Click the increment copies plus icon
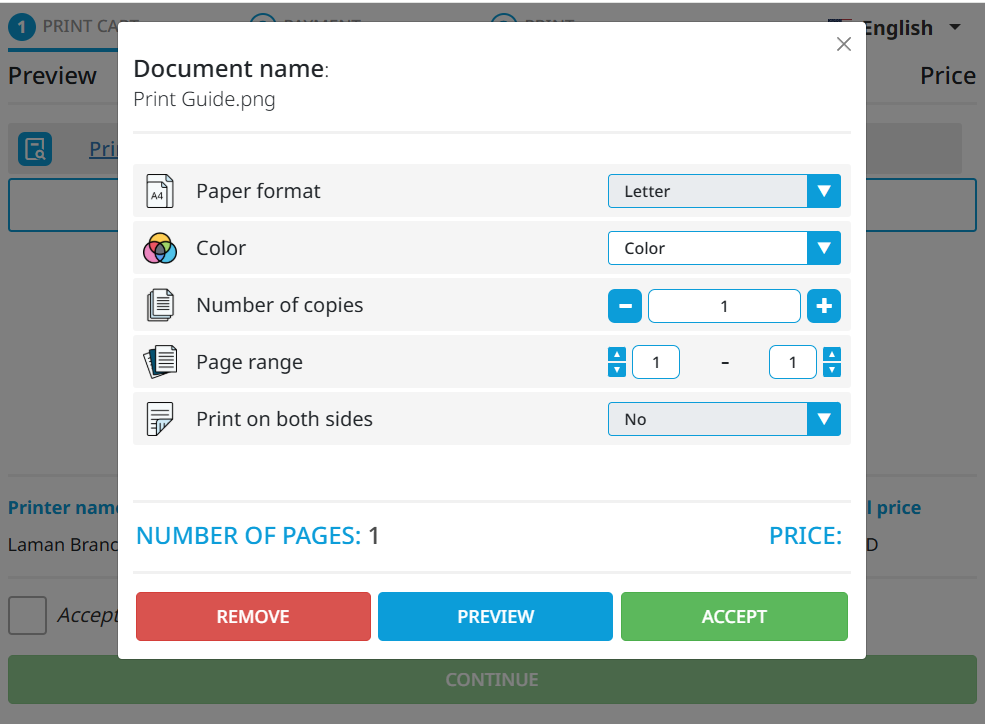 coord(824,305)
